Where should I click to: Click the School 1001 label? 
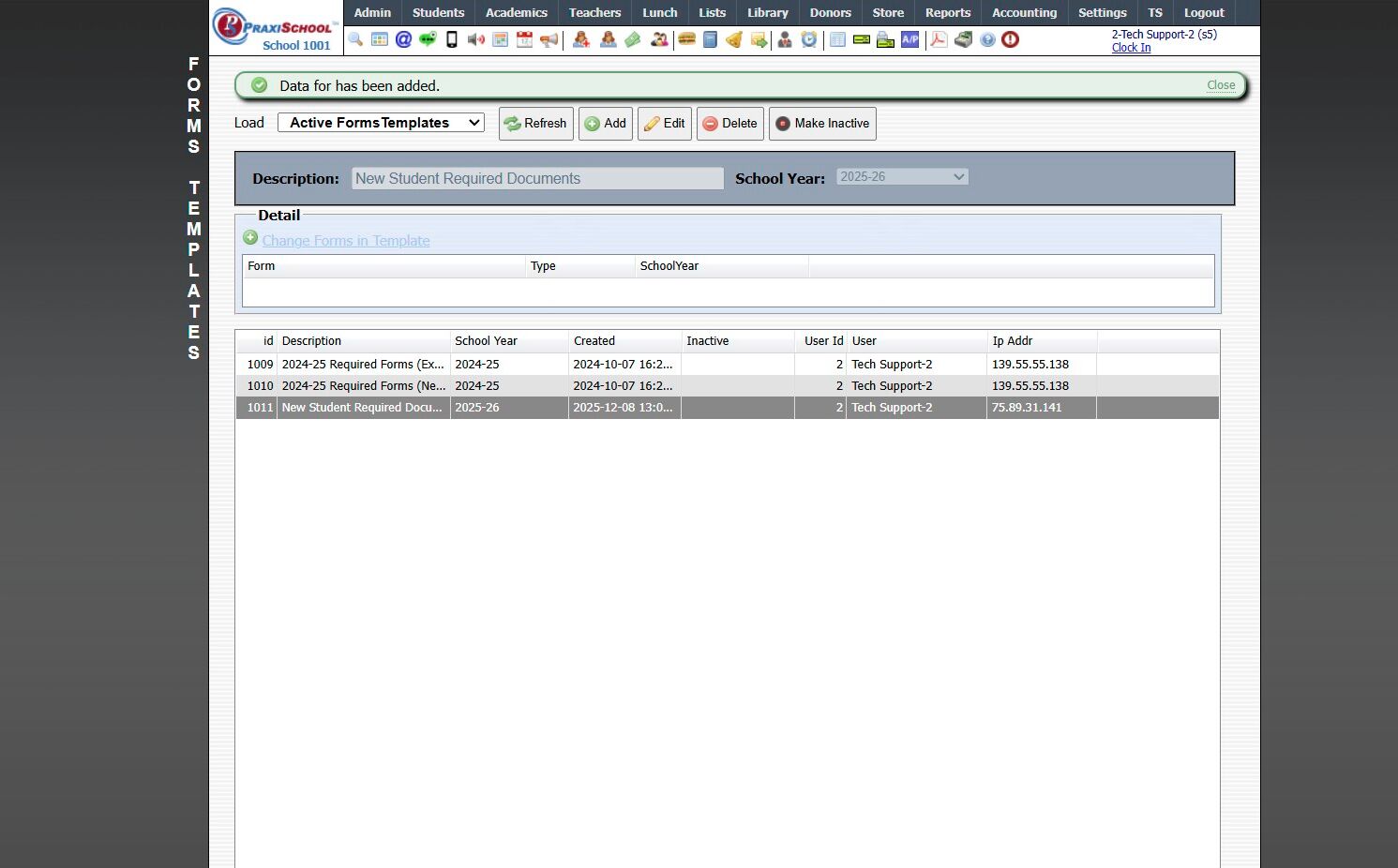[x=296, y=46]
